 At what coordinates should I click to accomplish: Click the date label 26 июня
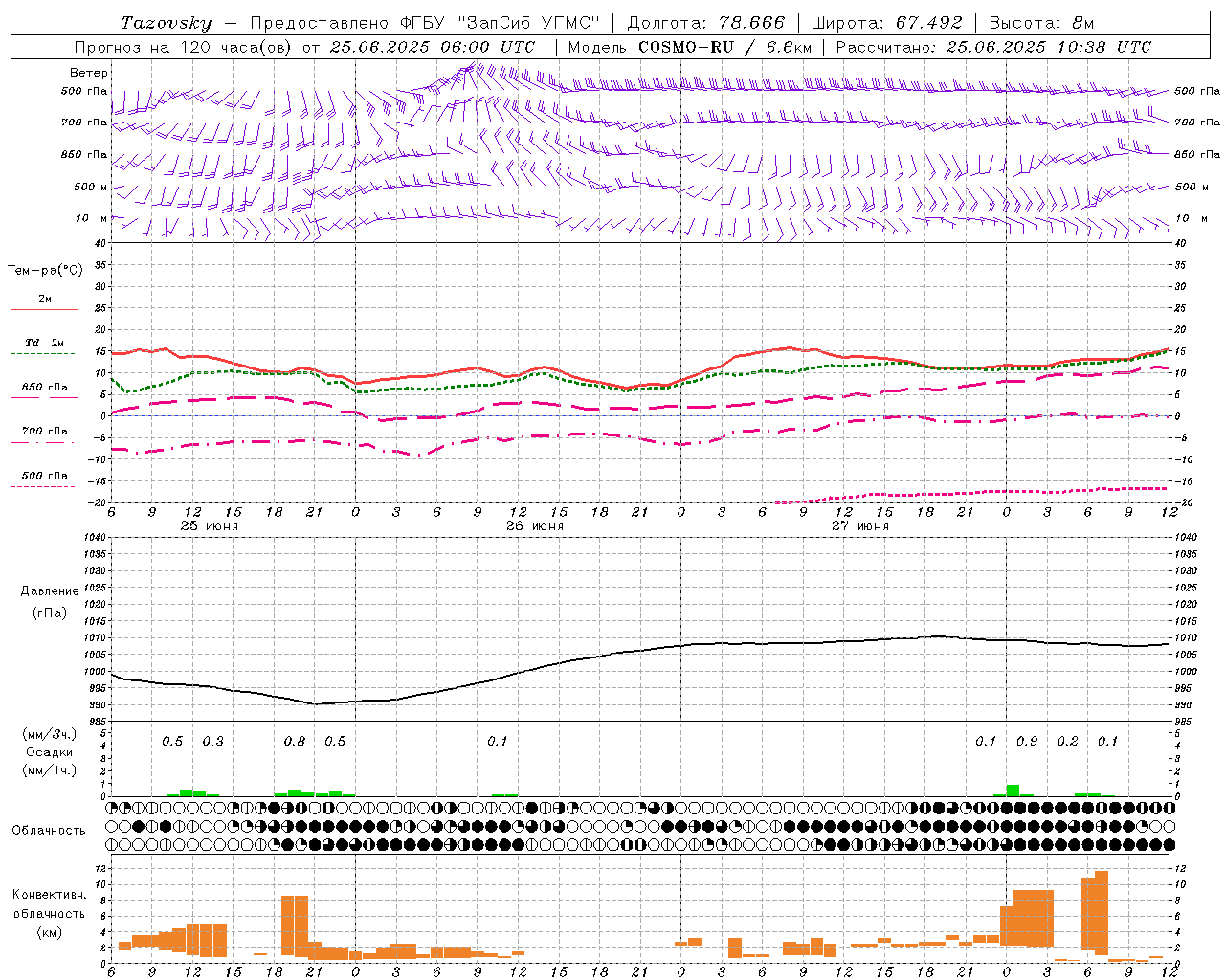535,526
